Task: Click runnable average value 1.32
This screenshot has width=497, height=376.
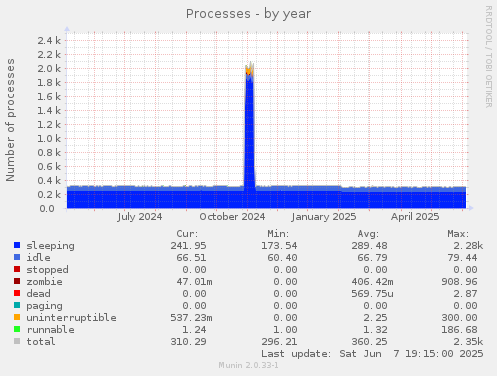Action: (x=375, y=330)
